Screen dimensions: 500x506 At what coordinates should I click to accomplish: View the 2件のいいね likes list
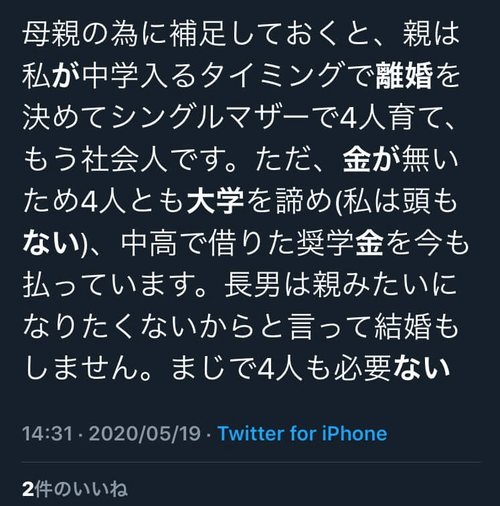click(75, 489)
